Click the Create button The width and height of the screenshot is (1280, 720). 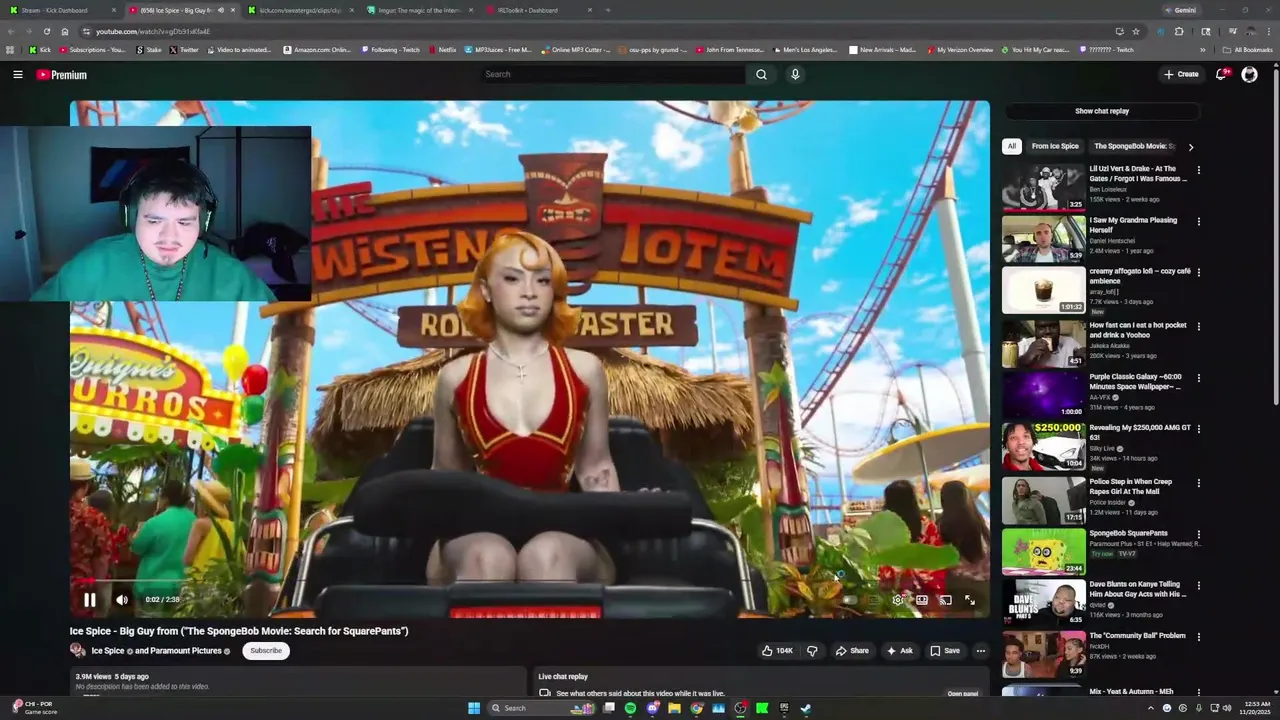coord(1181,74)
